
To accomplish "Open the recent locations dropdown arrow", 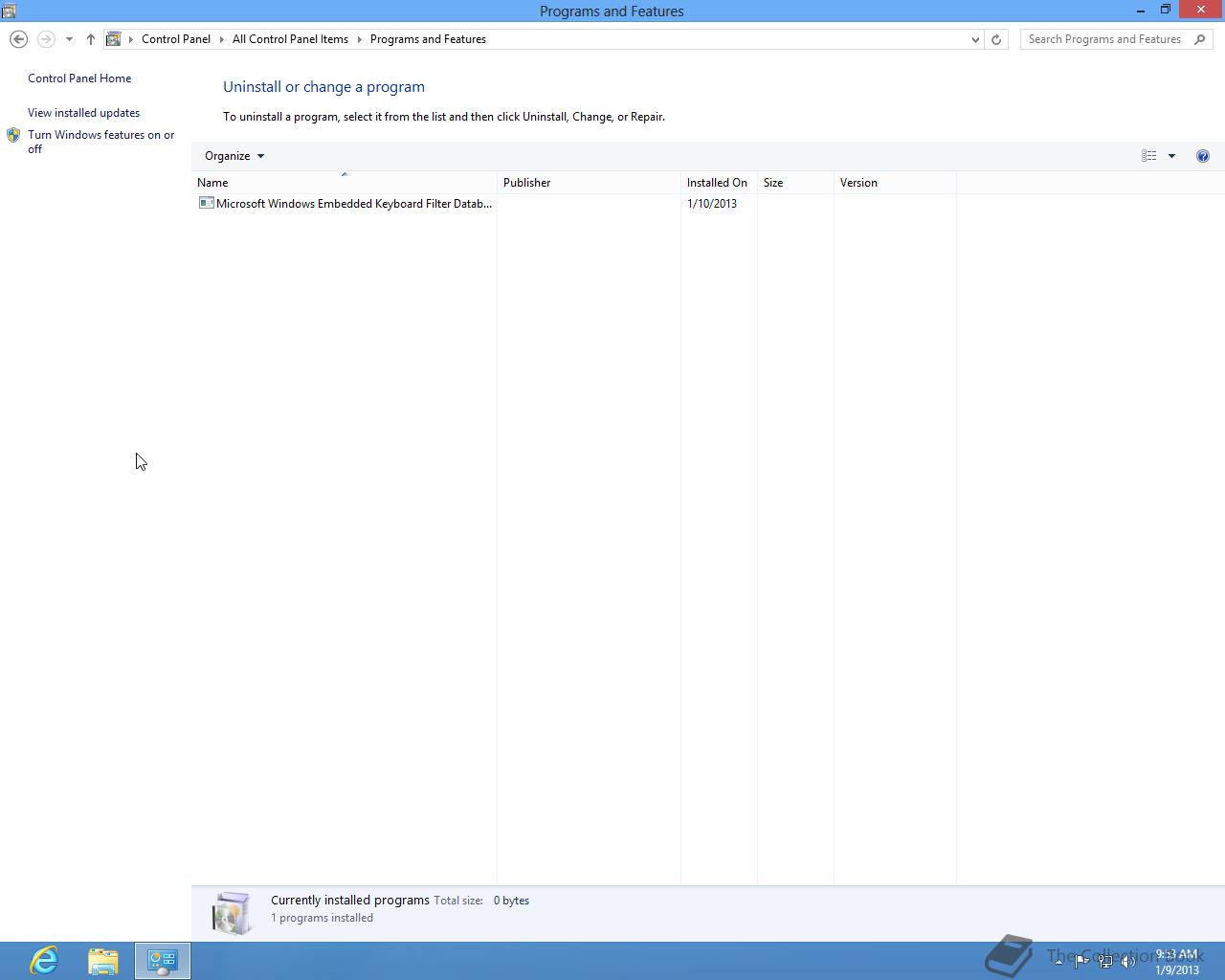I will tap(69, 39).
